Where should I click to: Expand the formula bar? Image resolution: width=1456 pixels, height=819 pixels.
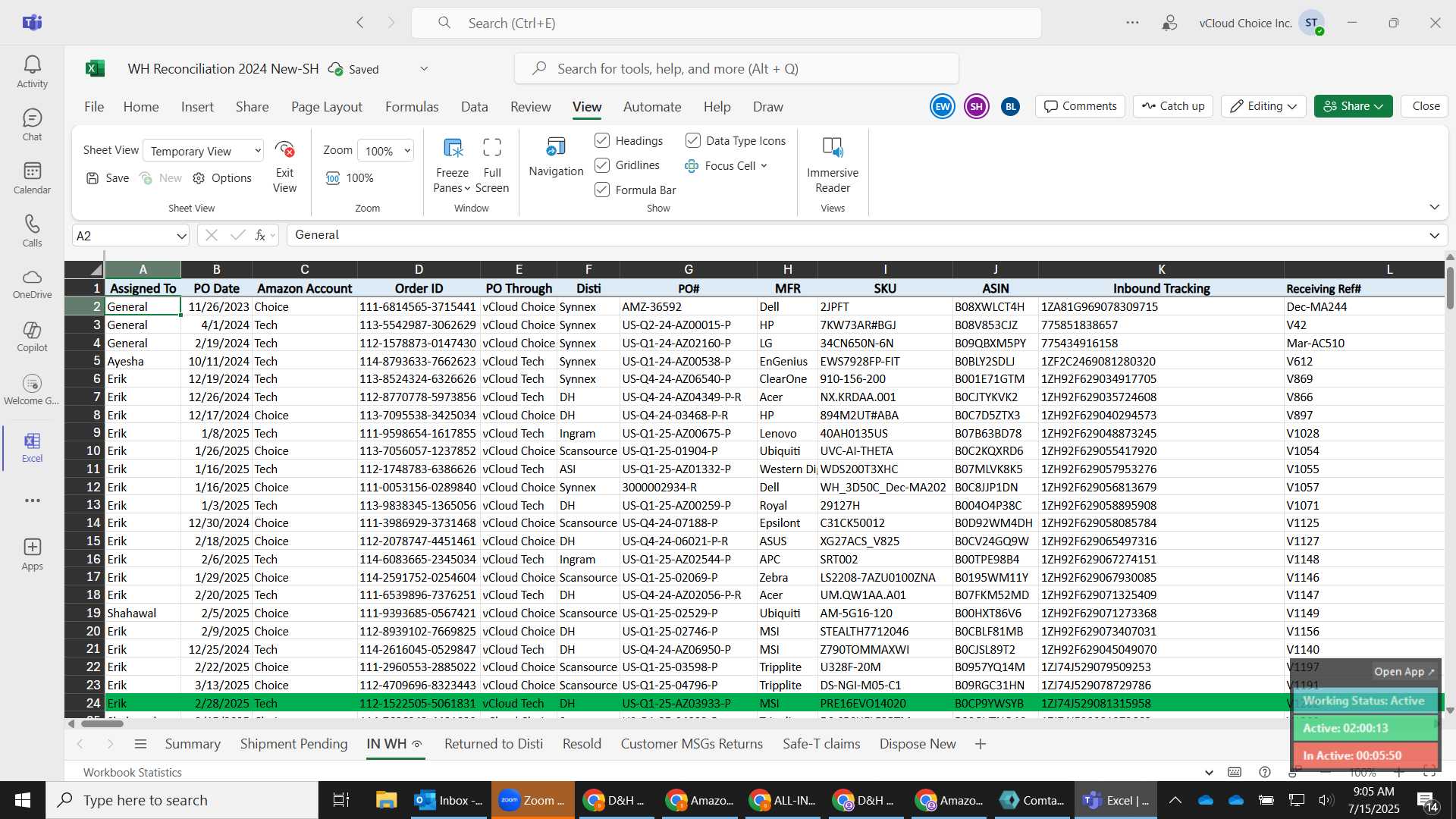[1434, 235]
